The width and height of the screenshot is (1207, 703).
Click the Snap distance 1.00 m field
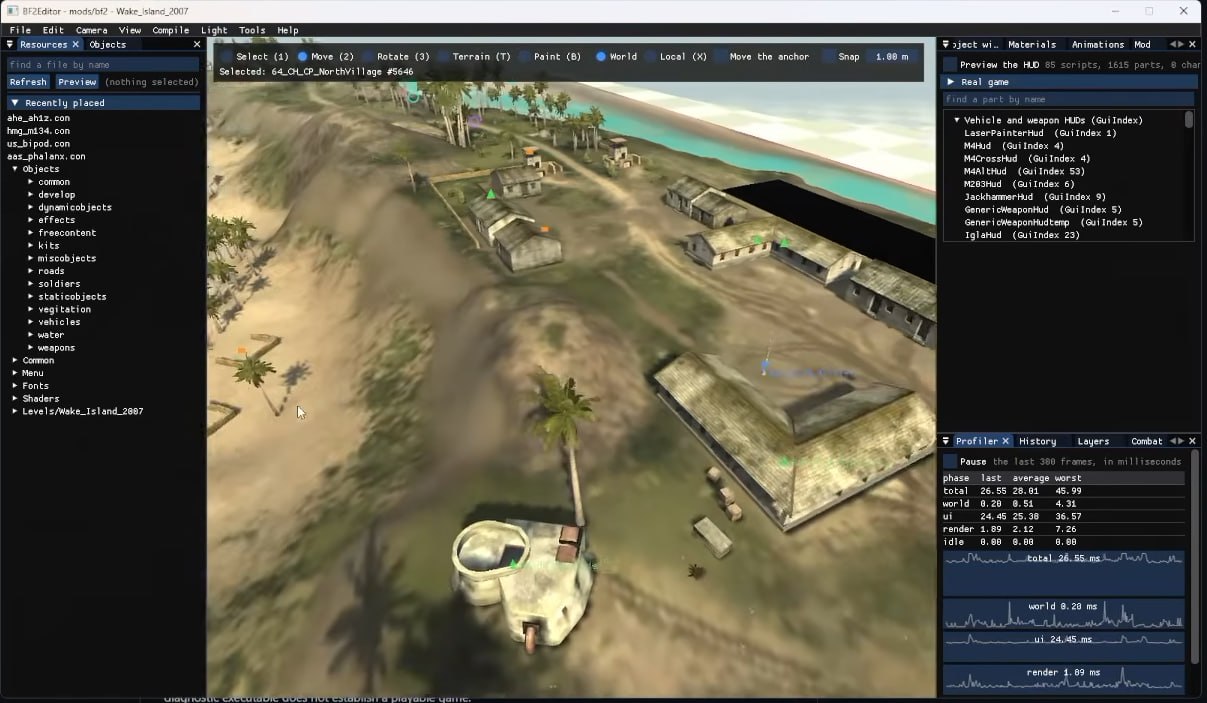[891, 57]
